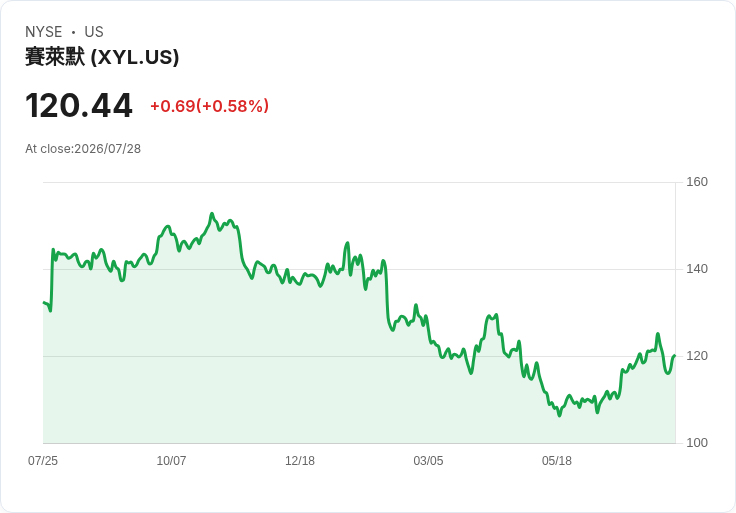The width and height of the screenshot is (736, 513).
Task: Click the 100 y-axis price label
Action: (x=697, y=443)
